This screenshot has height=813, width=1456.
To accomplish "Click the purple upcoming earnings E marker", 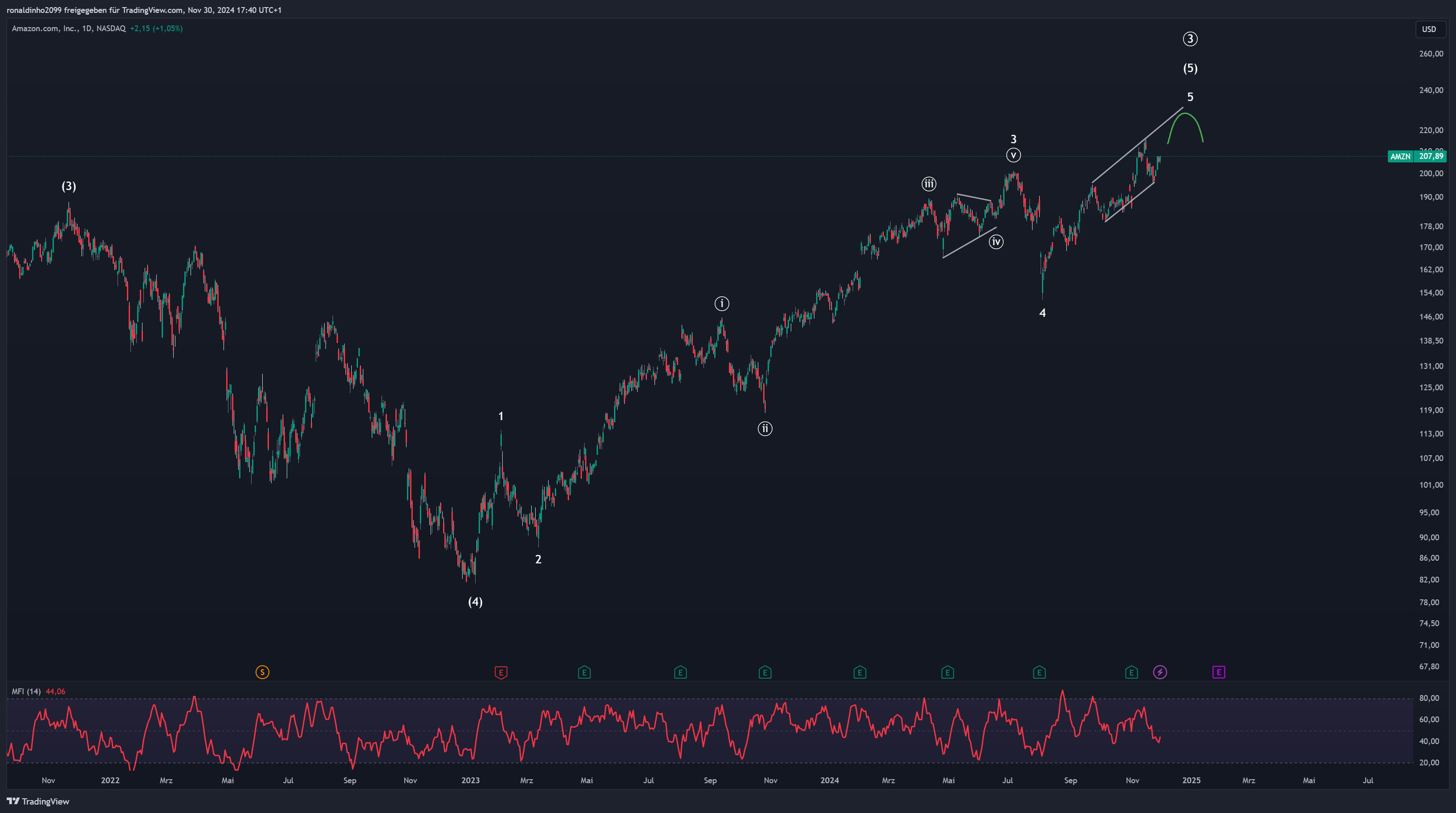I will 1219,672.
